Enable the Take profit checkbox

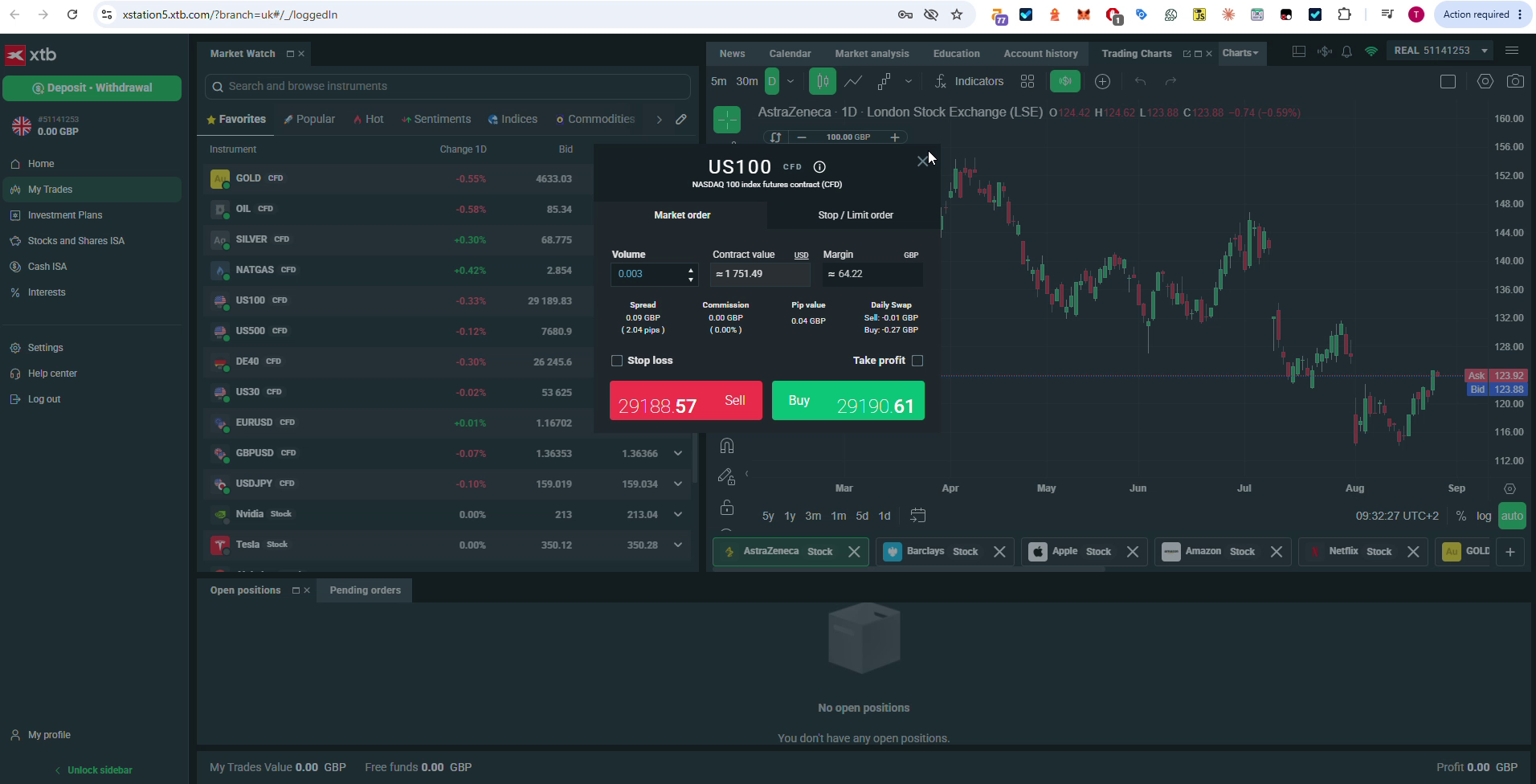click(917, 361)
